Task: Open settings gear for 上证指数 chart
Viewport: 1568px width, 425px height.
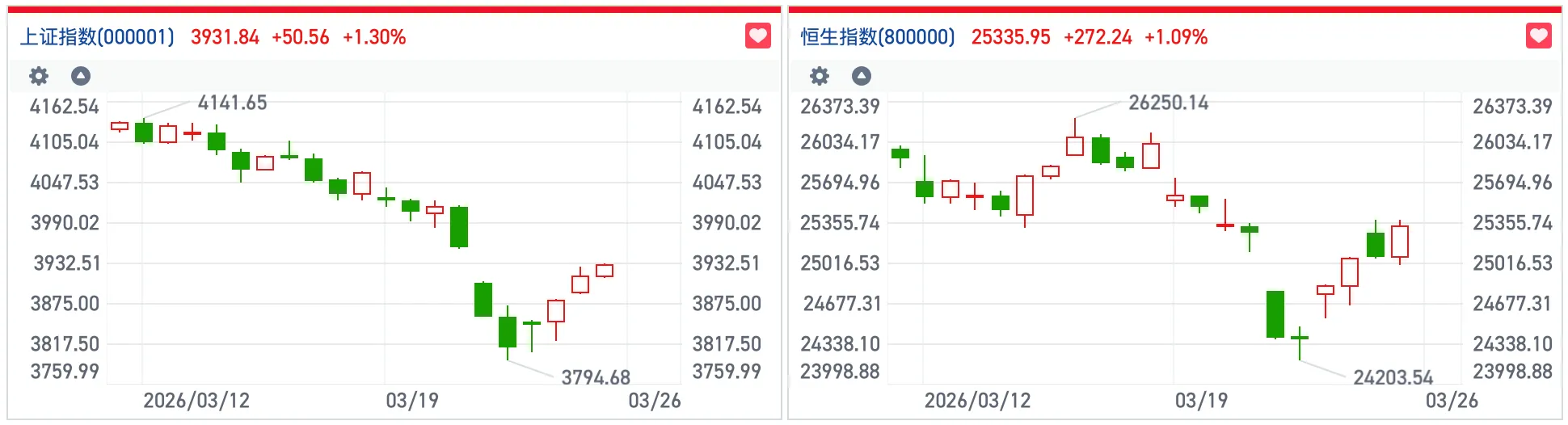Action: [x=39, y=76]
